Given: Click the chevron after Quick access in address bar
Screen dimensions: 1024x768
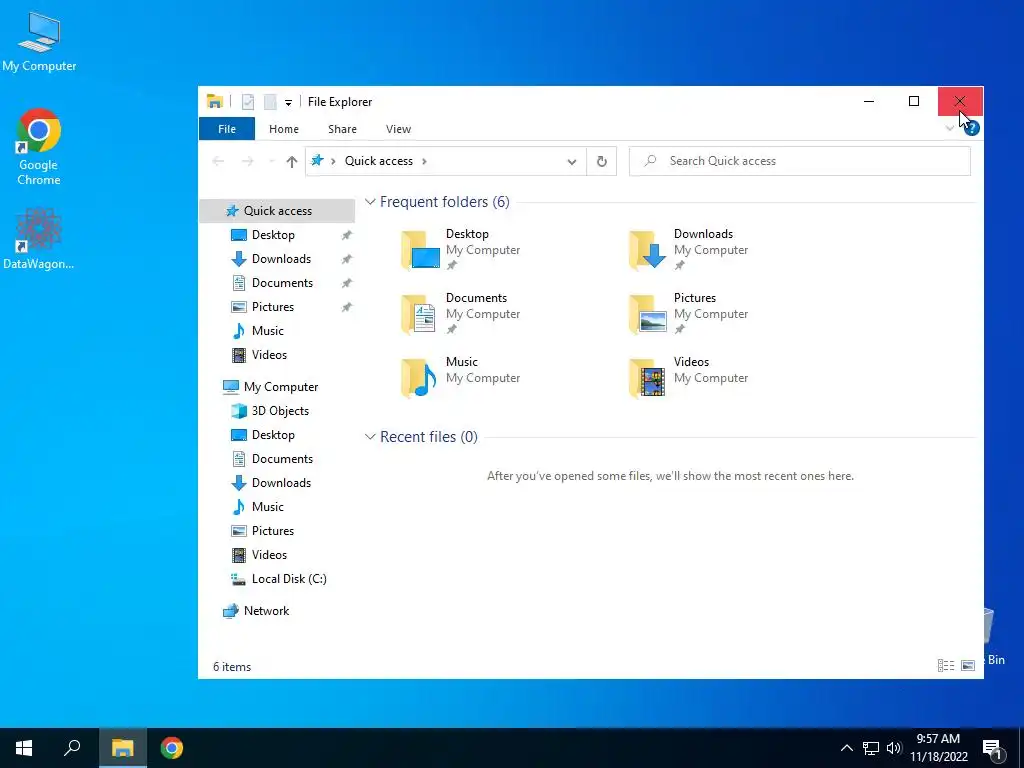Looking at the screenshot, I should point(424,161).
